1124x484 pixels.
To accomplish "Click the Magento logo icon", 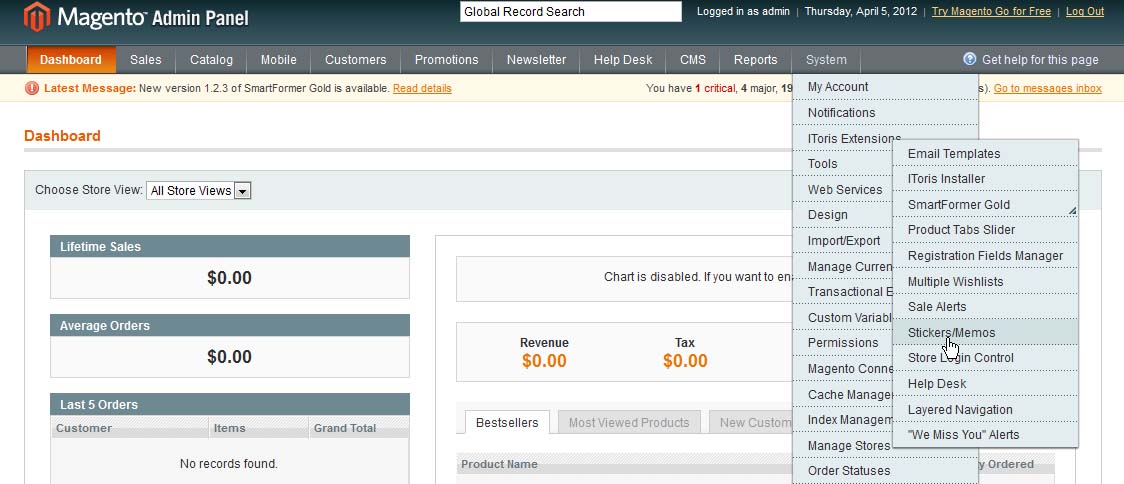I will tap(37, 16).
